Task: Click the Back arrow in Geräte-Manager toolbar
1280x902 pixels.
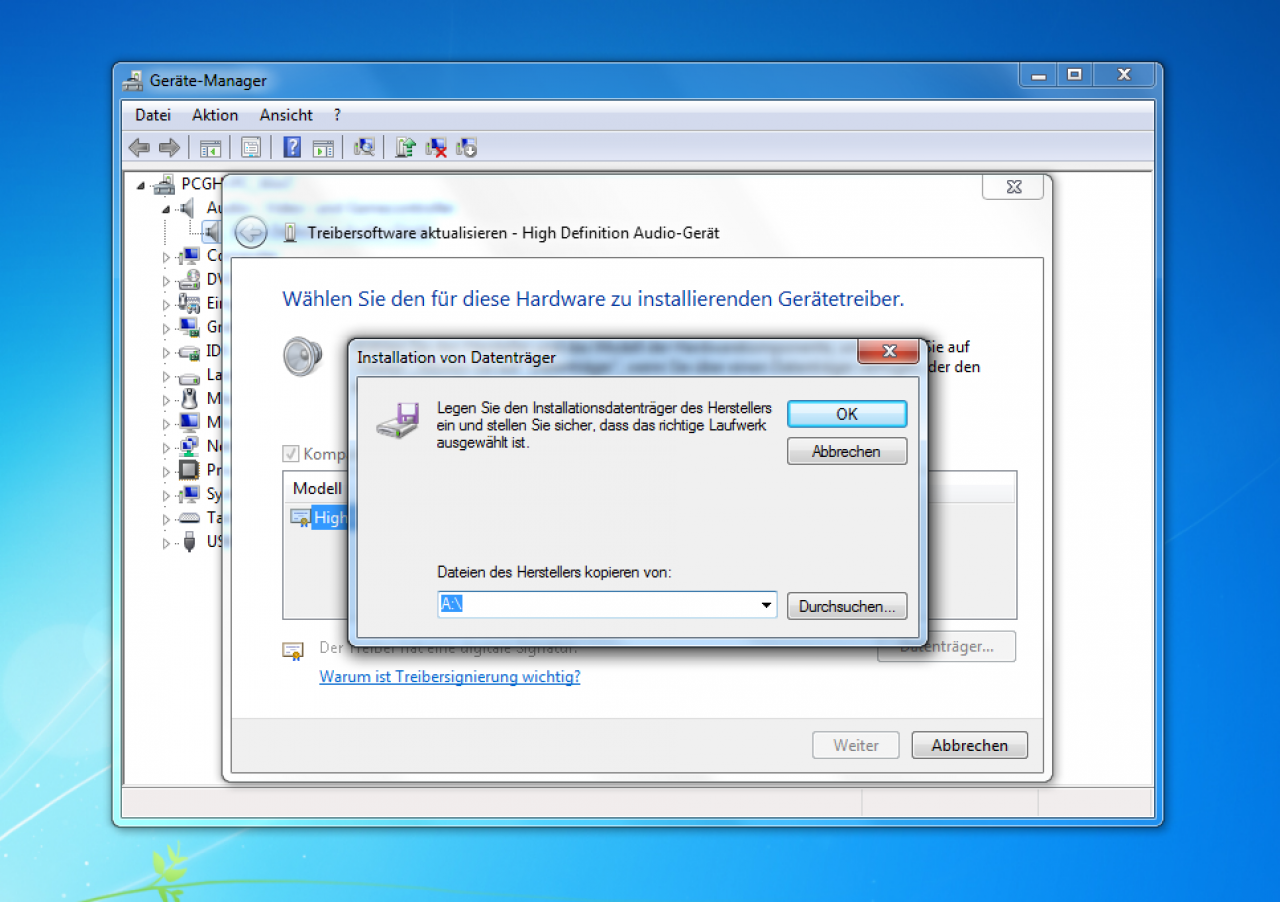Action: coord(139,148)
